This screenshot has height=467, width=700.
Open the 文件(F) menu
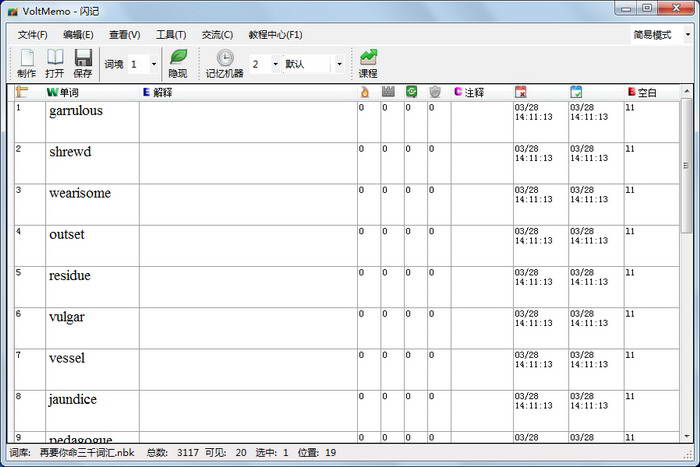point(33,34)
